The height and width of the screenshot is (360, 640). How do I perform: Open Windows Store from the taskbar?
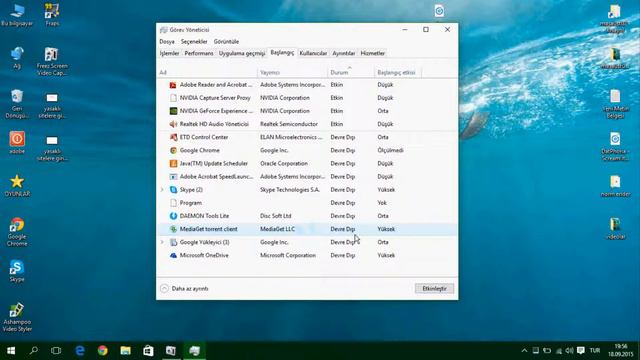(148, 351)
